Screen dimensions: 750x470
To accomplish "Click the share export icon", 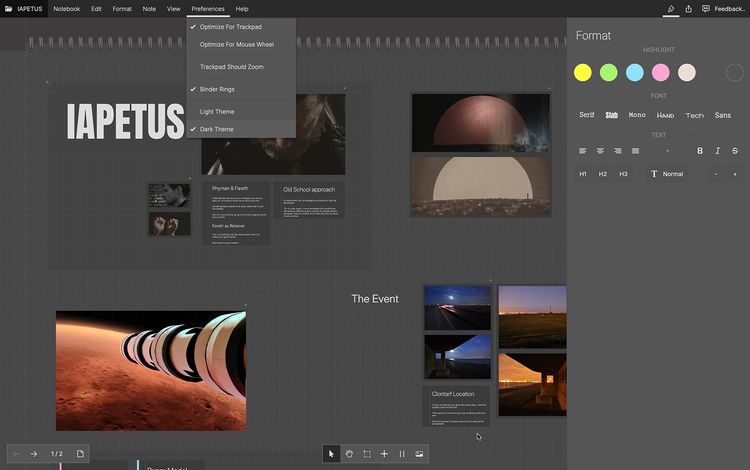I will point(688,9).
